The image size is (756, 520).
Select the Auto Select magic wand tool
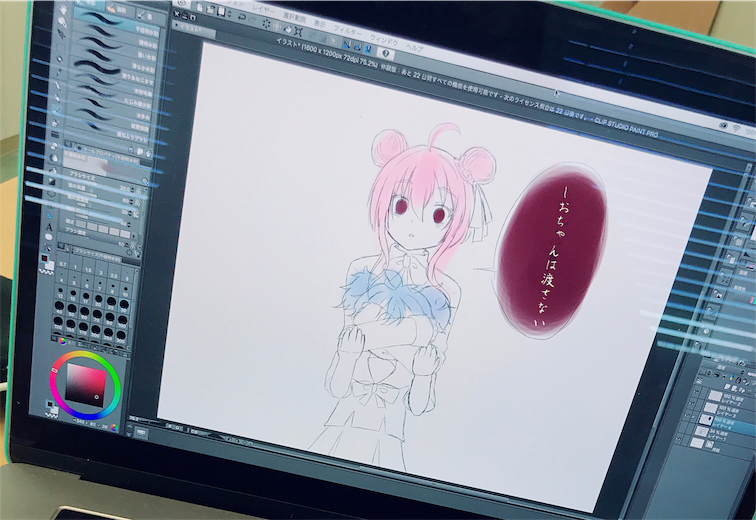(x=60, y=59)
